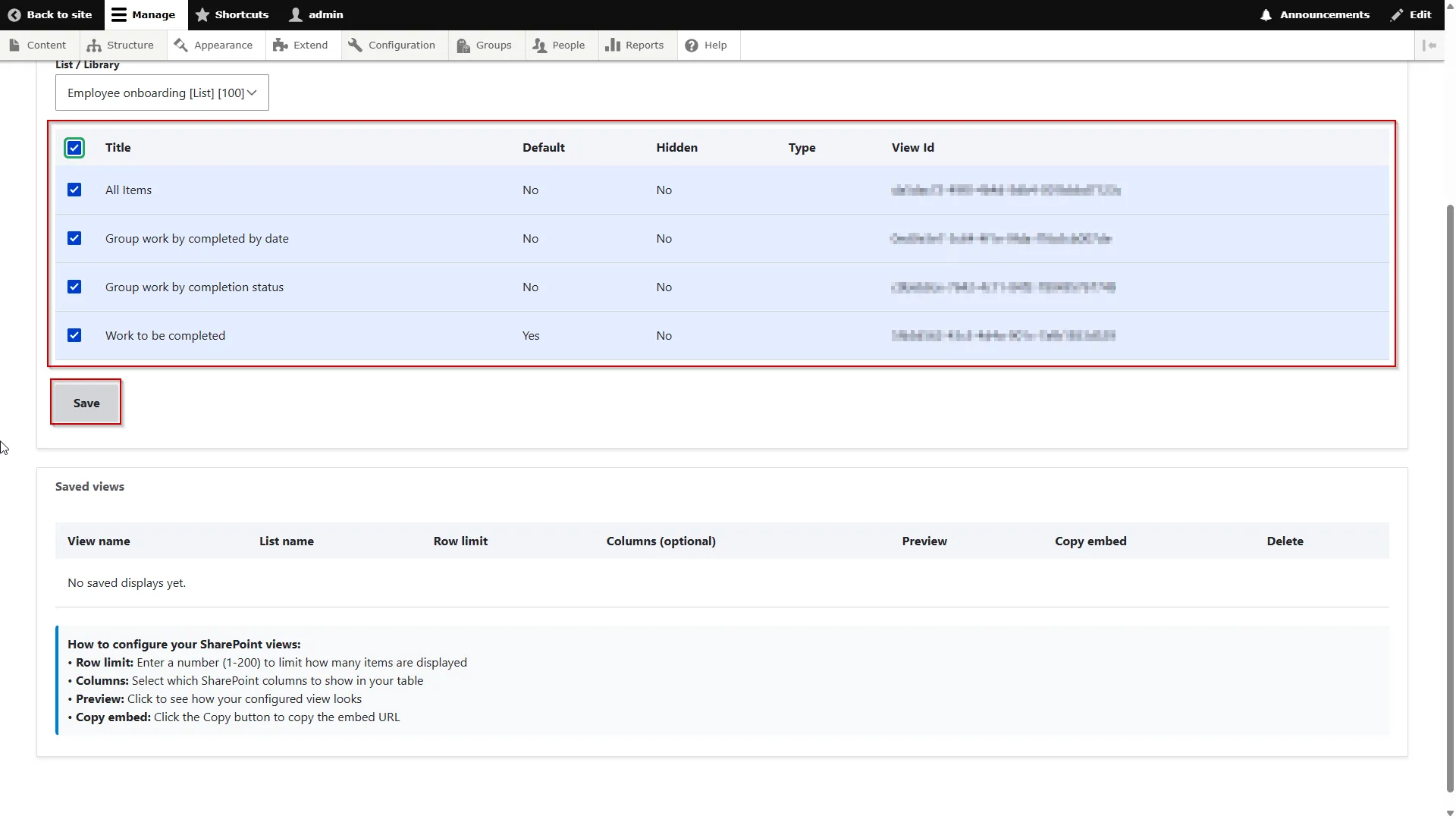
Task: Open Appearance settings via its brush icon
Action: click(182, 45)
